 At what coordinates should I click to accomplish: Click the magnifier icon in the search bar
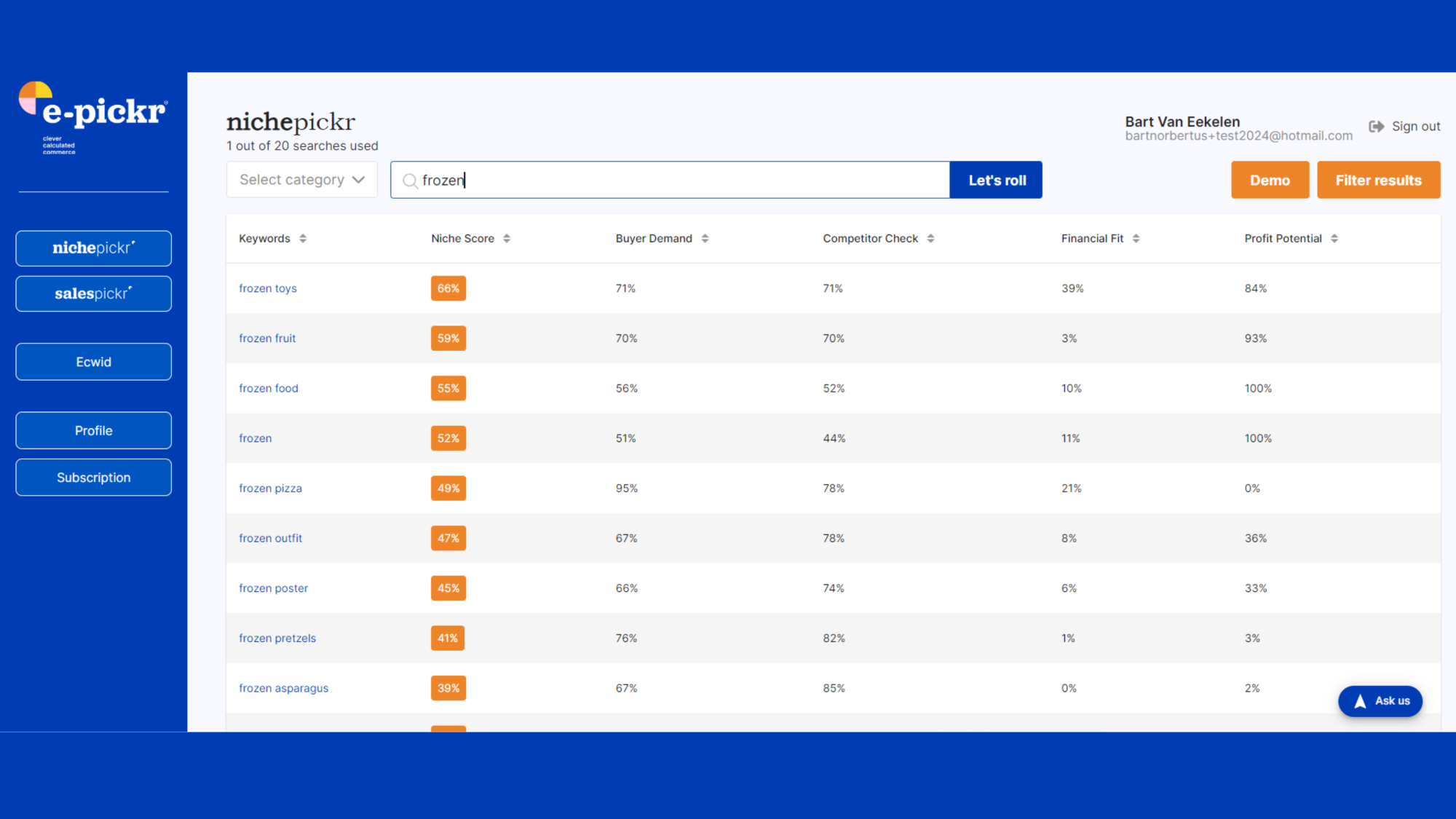pyautogui.click(x=409, y=180)
